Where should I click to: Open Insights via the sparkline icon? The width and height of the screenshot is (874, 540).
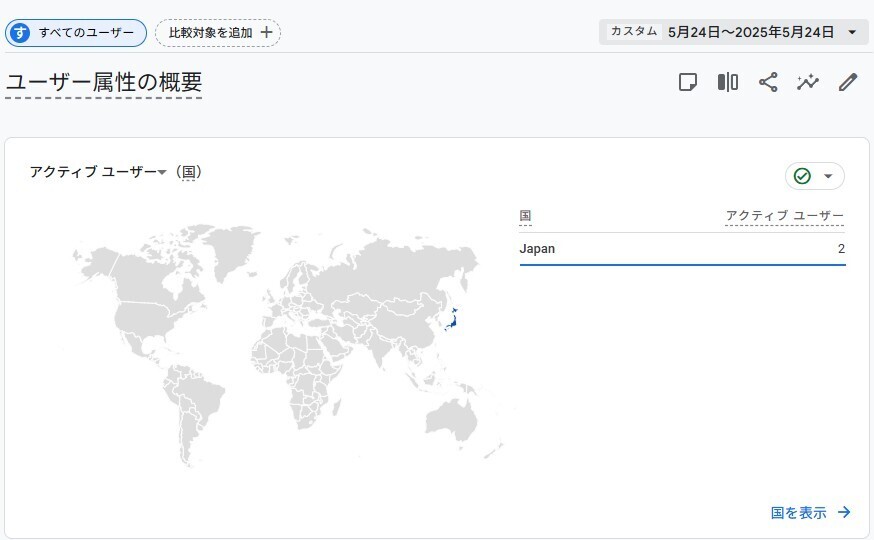pyautogui.click(x=808, y=83)
